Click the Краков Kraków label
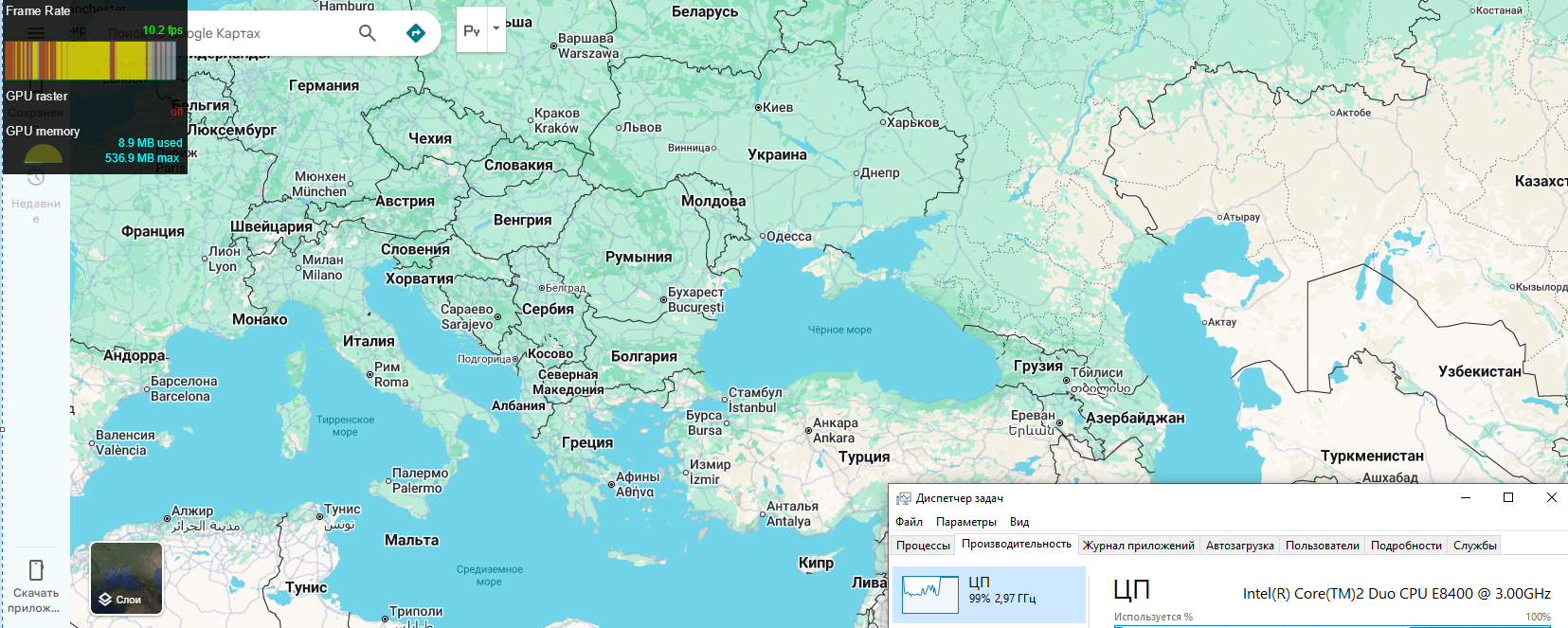This screenshot has height=628, width=1568. (x=557, y=120)
